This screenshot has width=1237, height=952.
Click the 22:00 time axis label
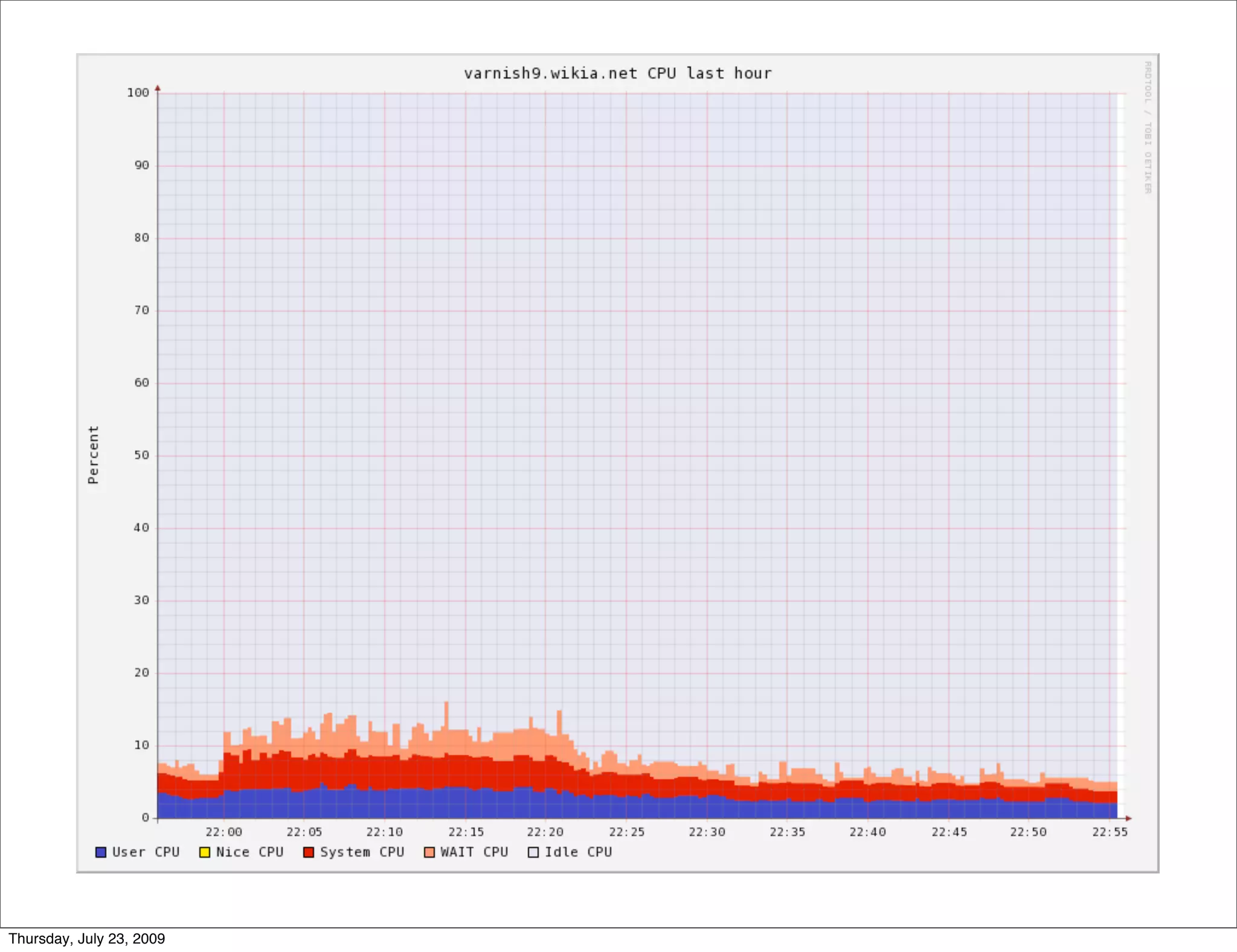pos(223,832)
